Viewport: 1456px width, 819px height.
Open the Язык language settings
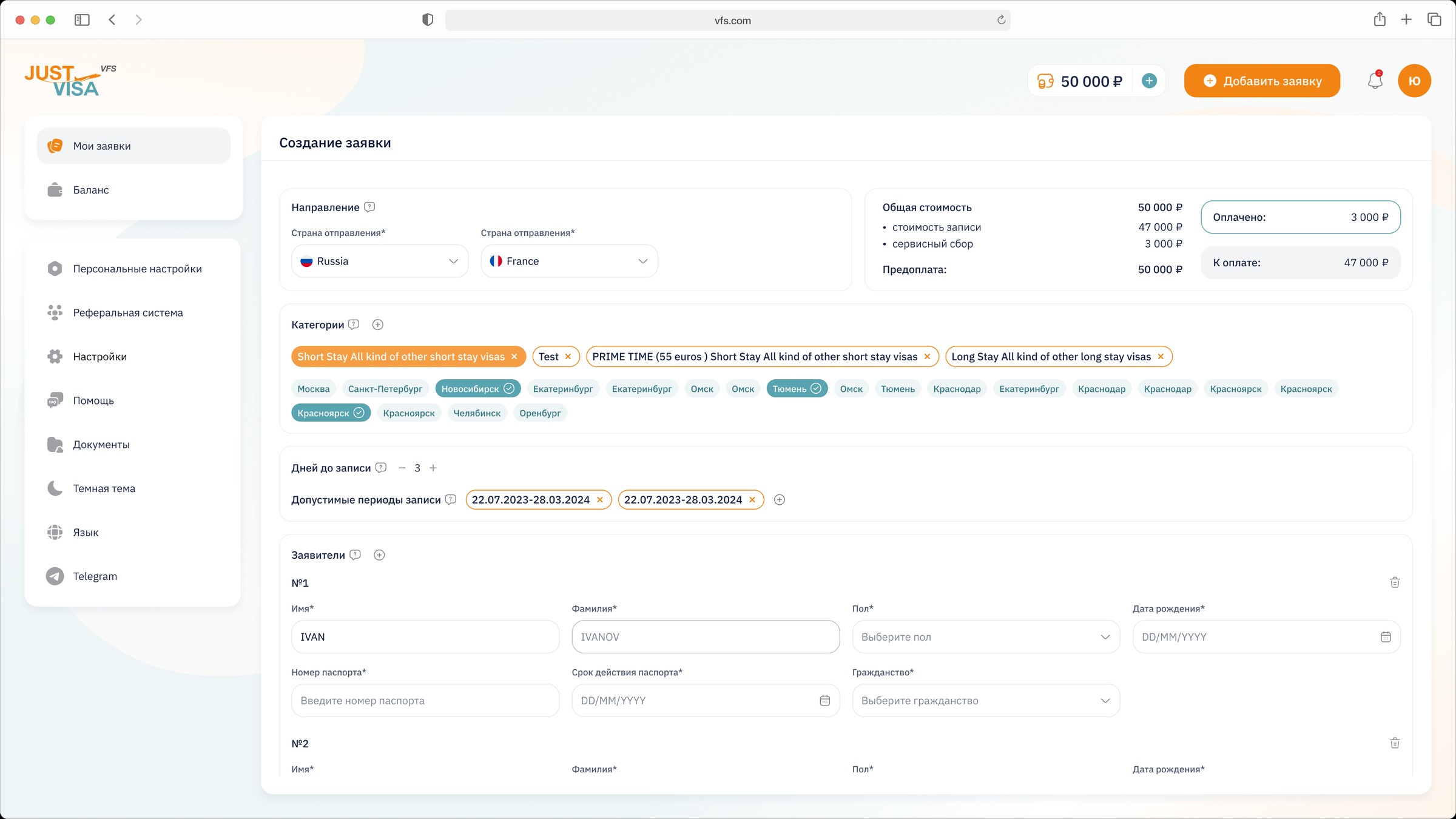coord(133,532)
